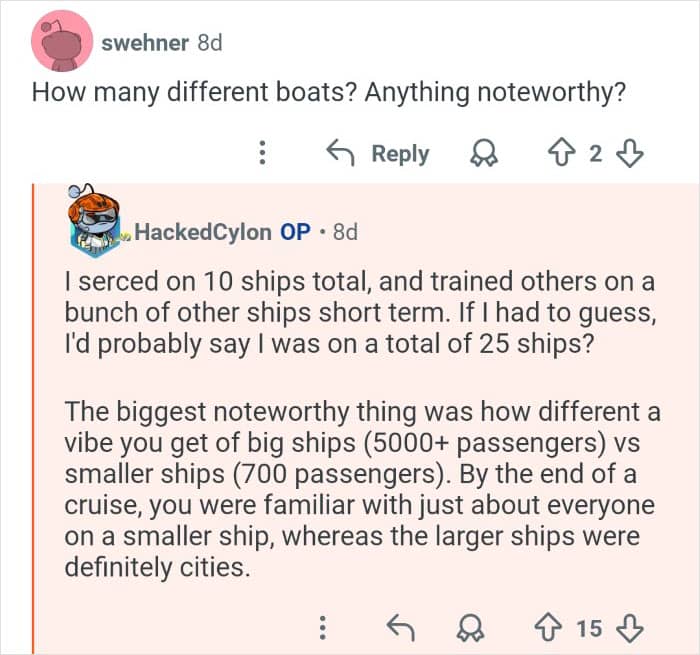Open three-dot menu on swehner's comment
This screenshot has height=655, width=700.
pos(262,153)
